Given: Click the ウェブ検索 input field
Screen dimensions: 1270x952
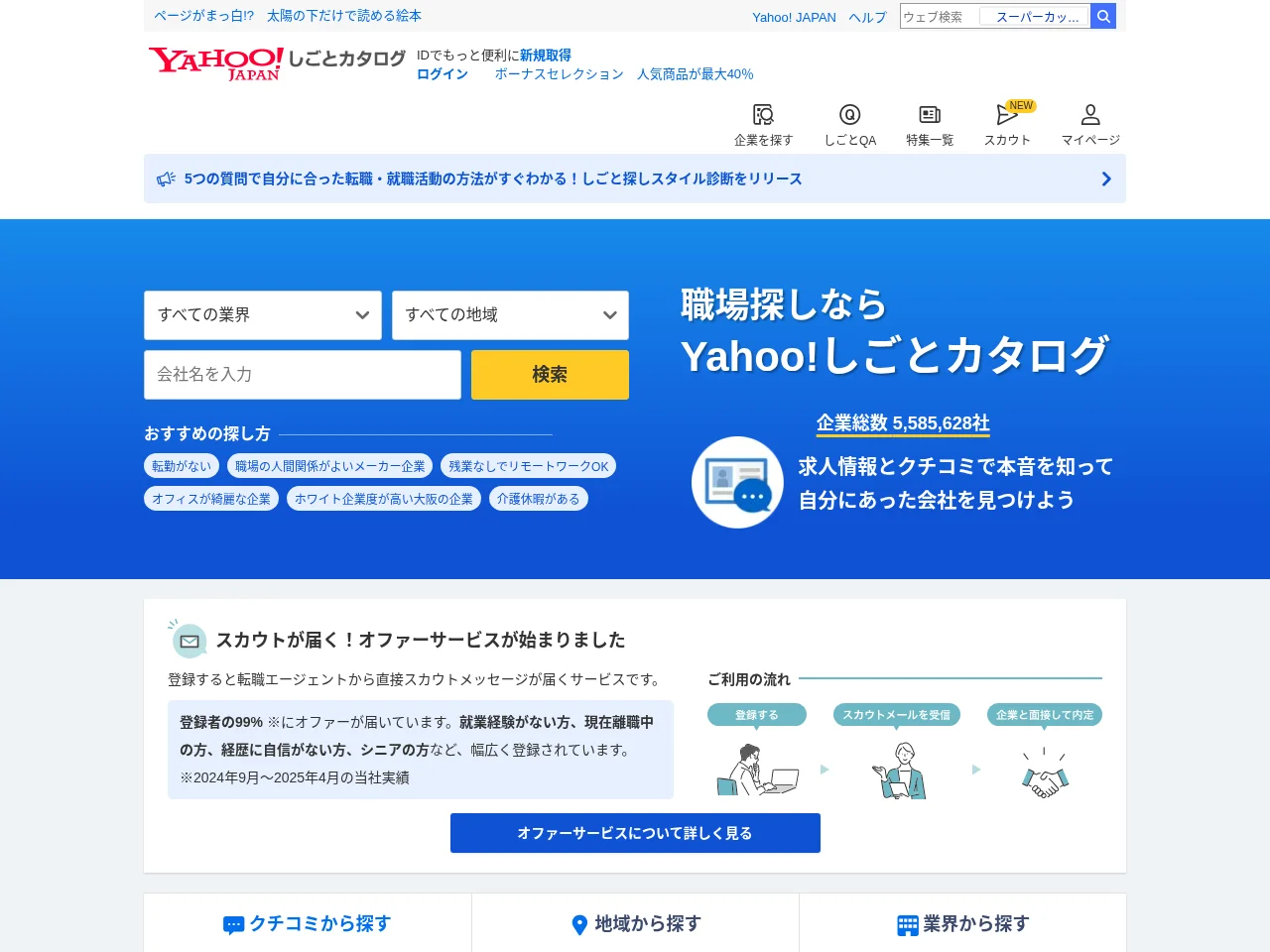Looking at the screenshot, I should [x=938, y=16].
